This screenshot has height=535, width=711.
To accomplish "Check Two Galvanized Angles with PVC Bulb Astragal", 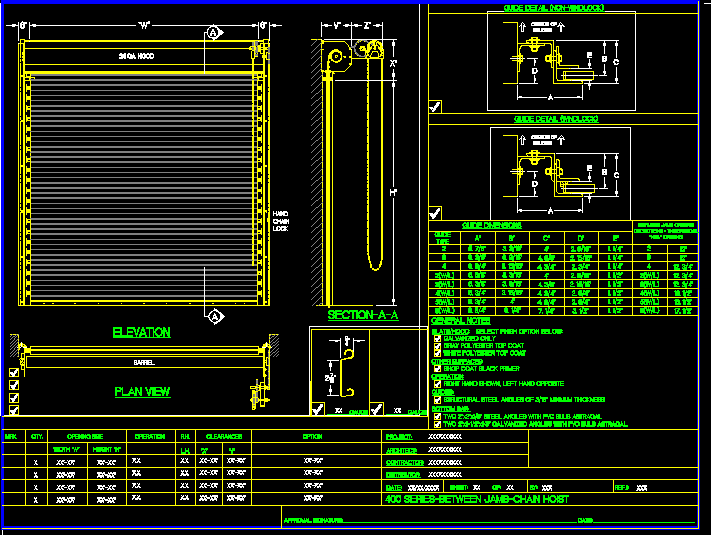I will [x=437, y=424].
